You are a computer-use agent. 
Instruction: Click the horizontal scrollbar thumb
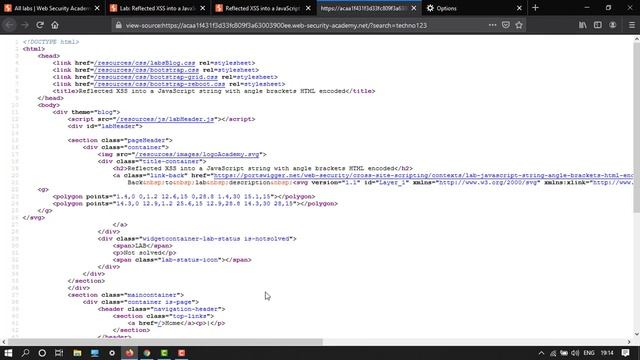pyautogui.click(x=165, y=342)
